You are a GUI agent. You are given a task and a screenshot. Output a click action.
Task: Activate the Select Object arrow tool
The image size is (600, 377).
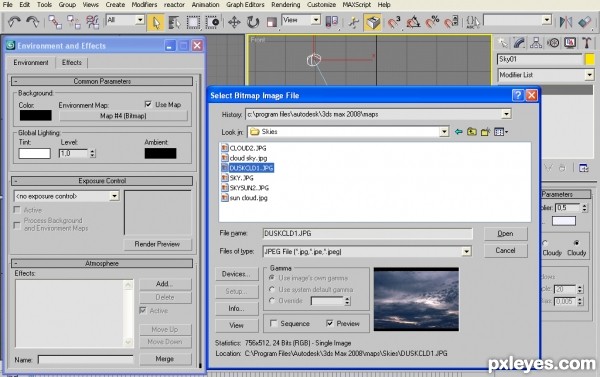pos(156,22)
